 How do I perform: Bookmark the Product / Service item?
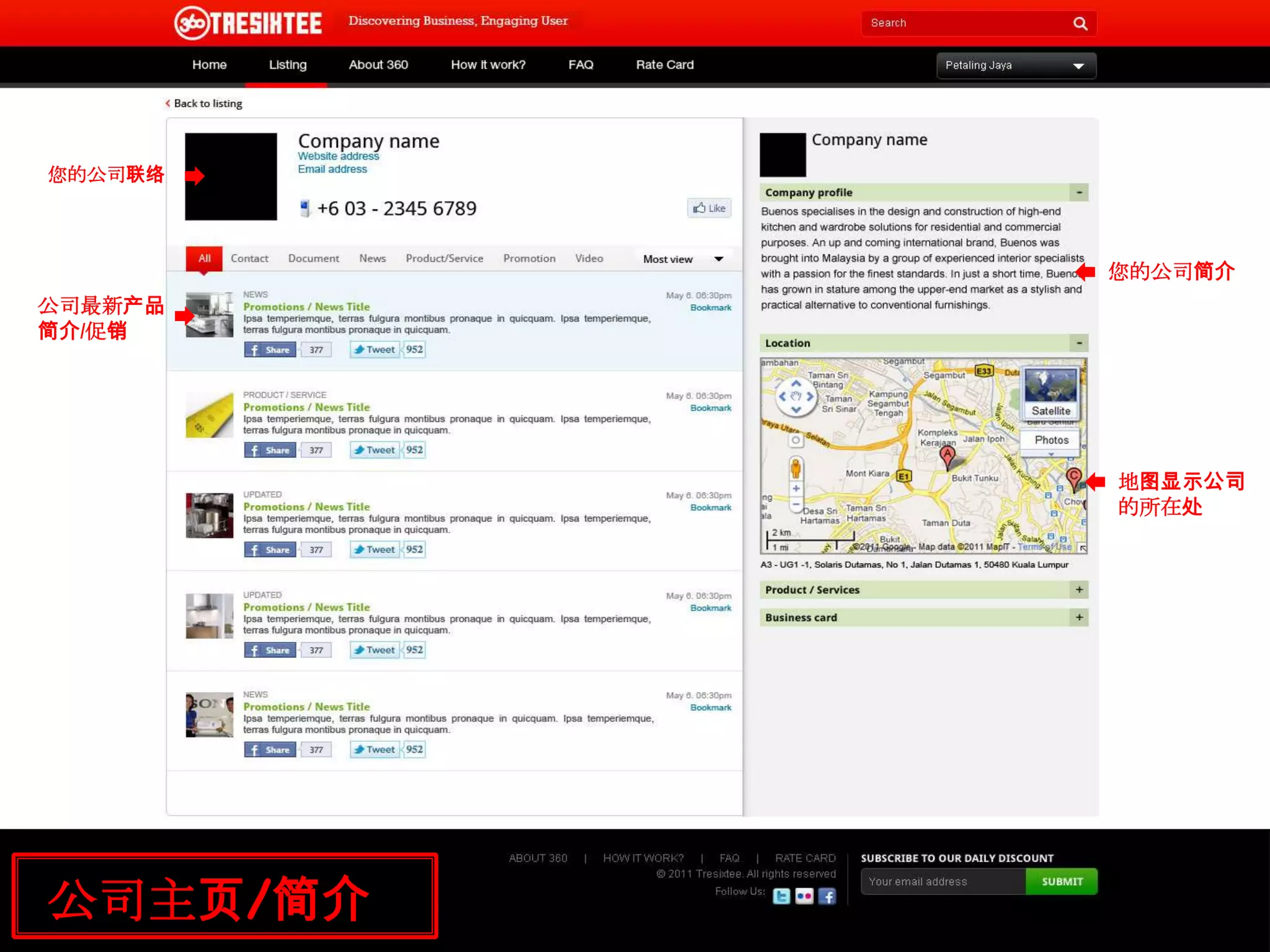point(711,408)
